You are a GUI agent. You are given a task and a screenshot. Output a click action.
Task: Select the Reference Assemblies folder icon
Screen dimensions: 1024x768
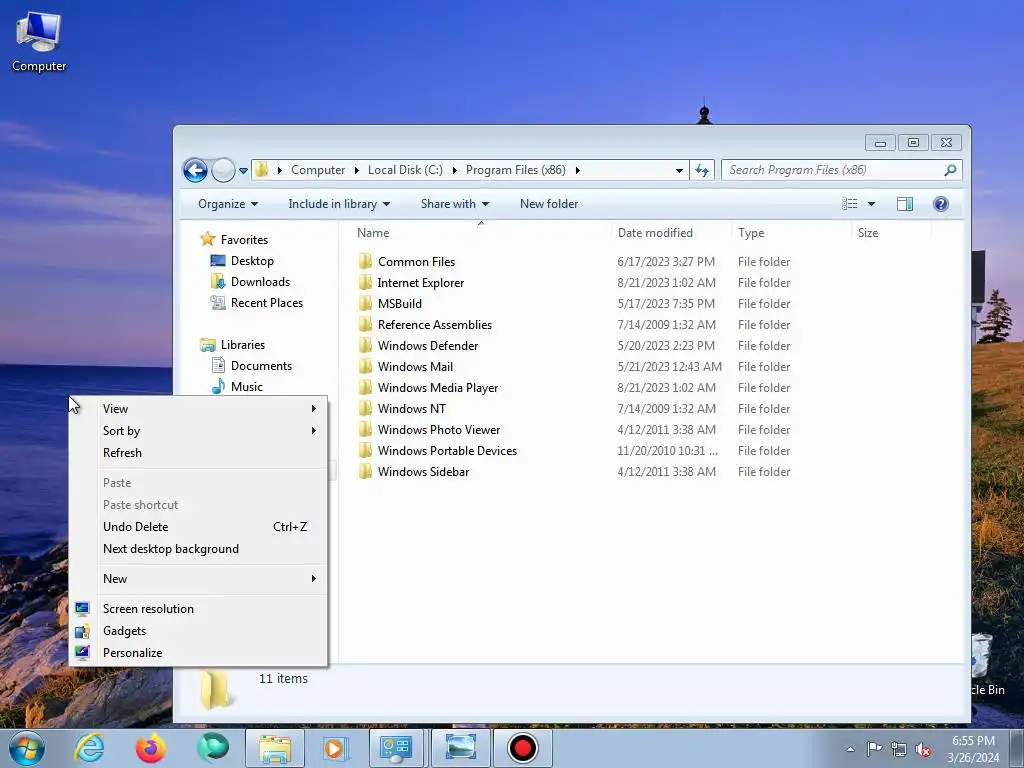366,324
